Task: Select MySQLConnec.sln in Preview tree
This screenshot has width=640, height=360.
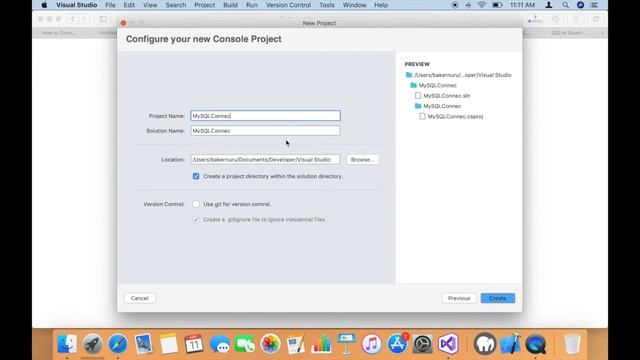Action: click(447, 96)
